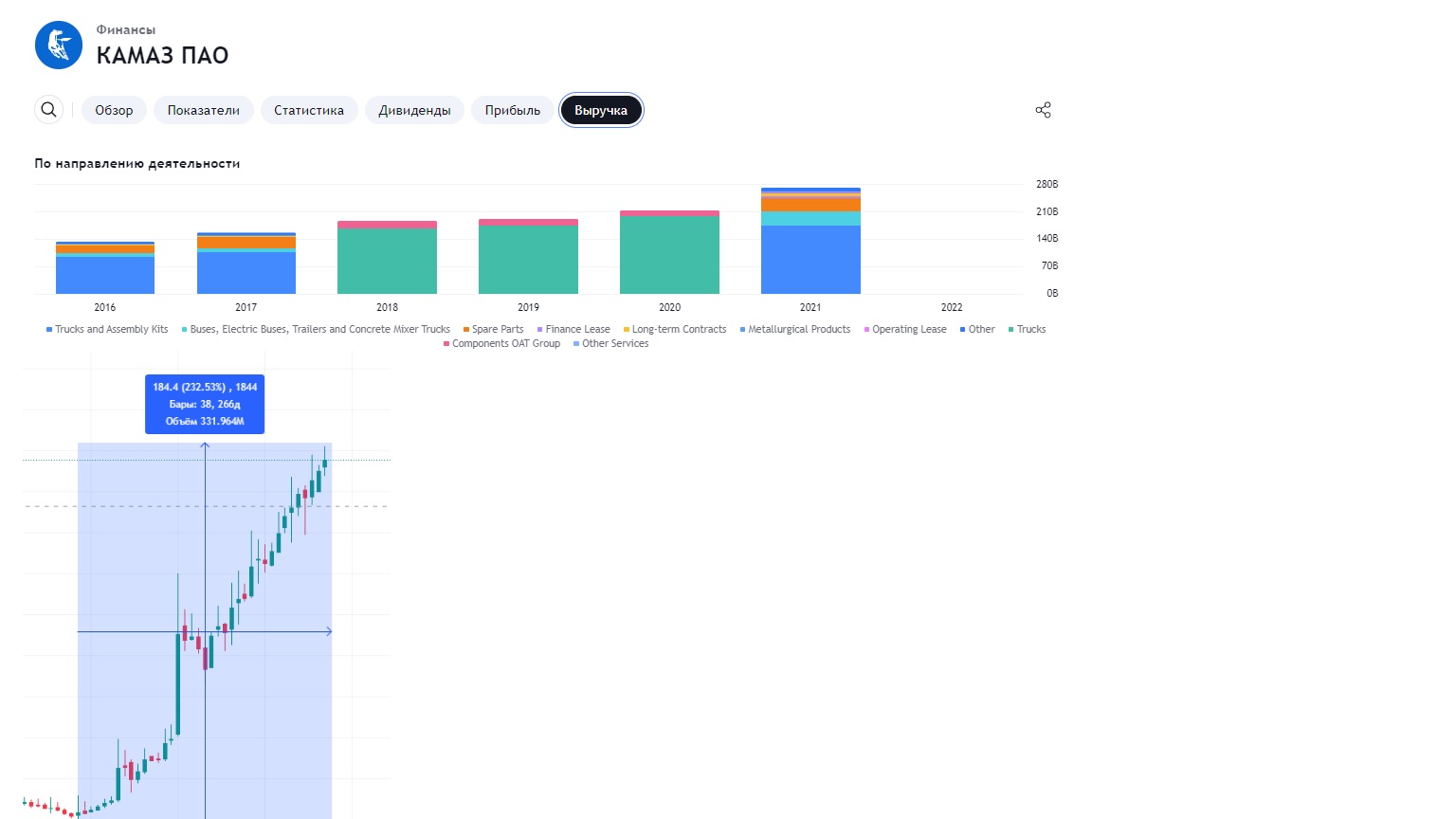Toggle the Operating Lease legend item
1456x819 pixels.
[x=905, y=329]
